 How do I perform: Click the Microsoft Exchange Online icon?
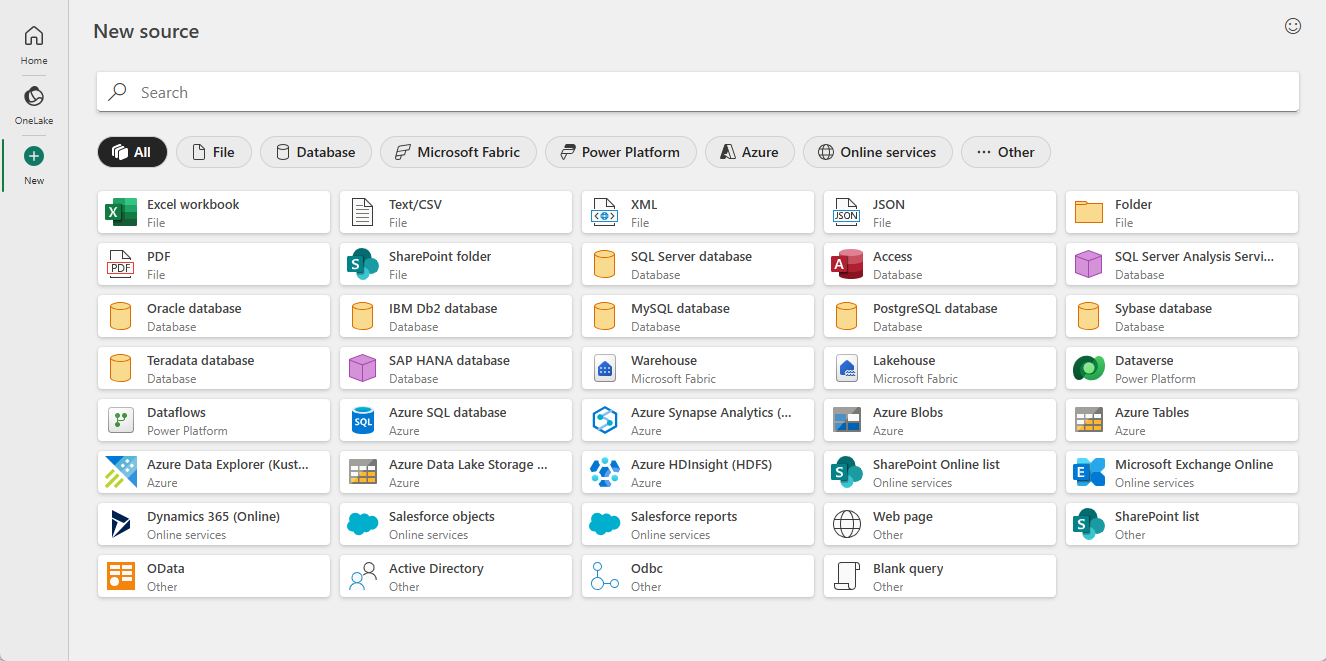pos(1088,472)
